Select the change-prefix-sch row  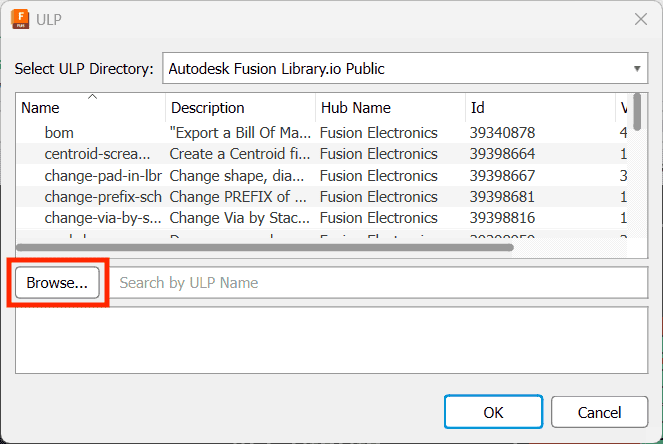tap(321, 197)
